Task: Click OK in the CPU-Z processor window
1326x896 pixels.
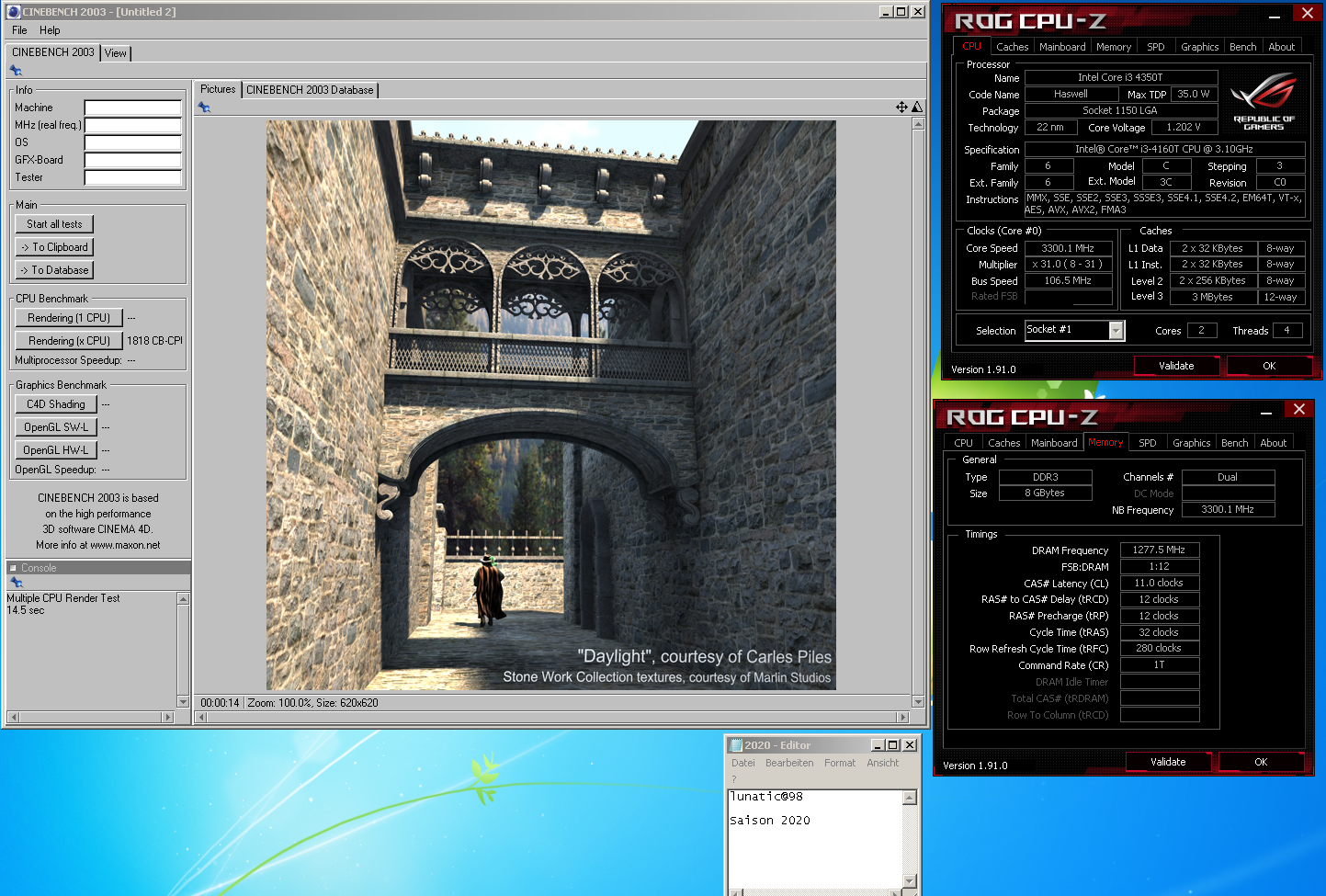Action: click(1269, 366)
